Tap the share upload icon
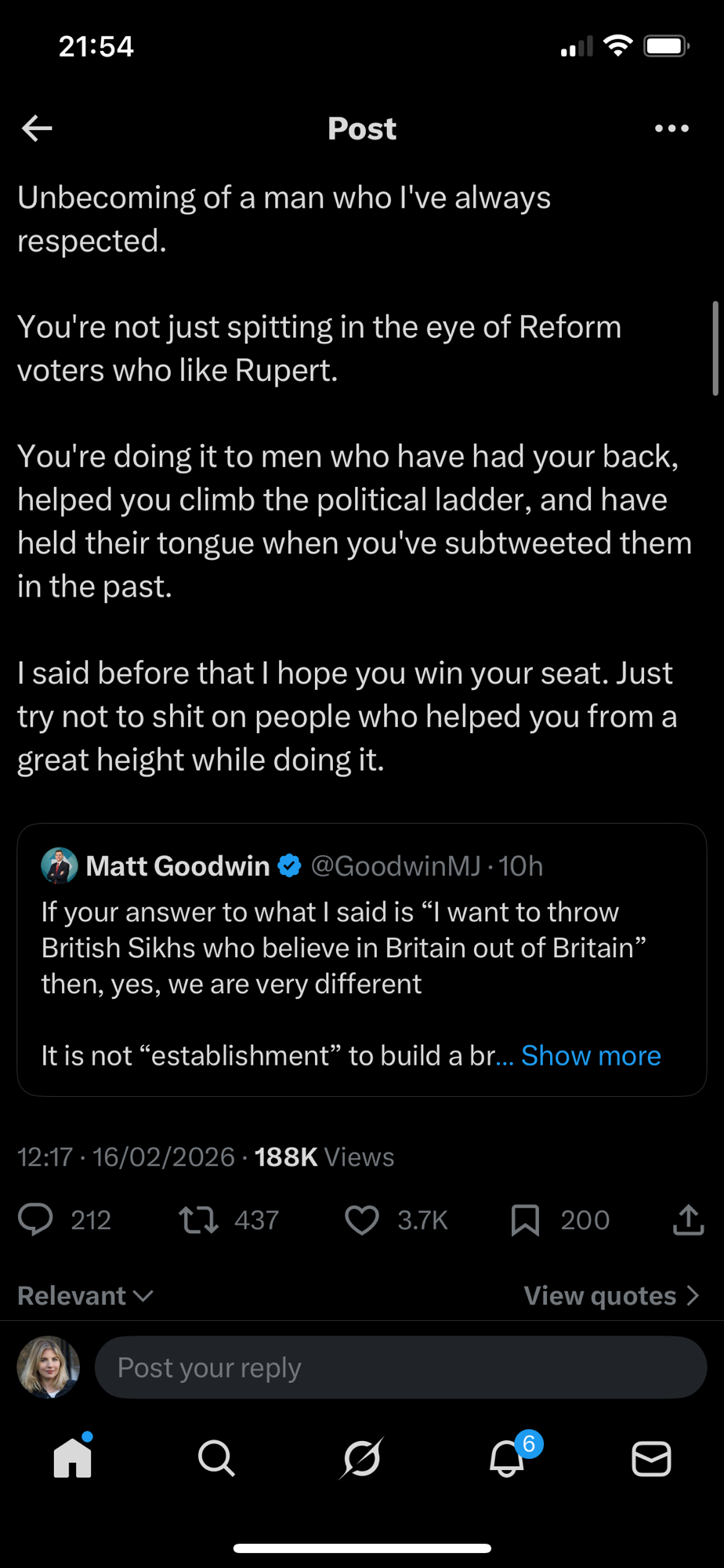Viewport: 724px width, 1568px height. tap(688, 1220)
